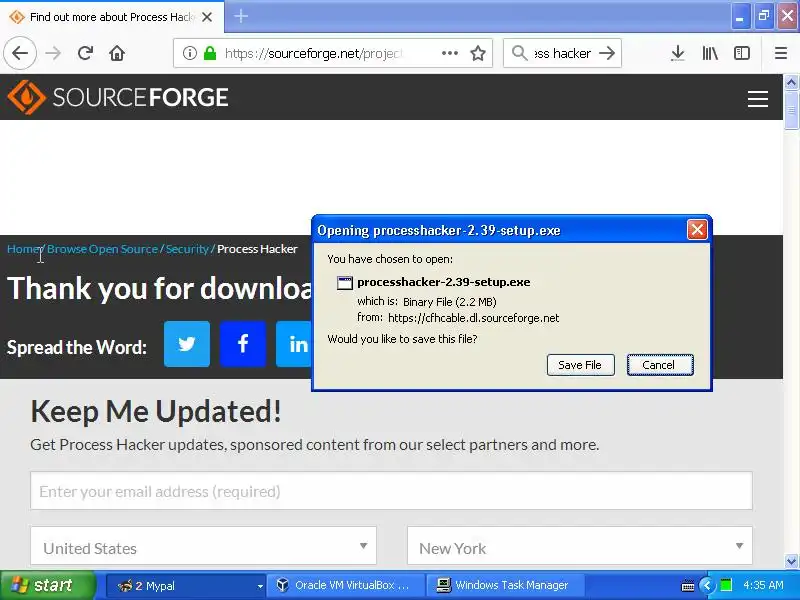Click the scrollbar down arrow
This screenshot has height=600, width=800.
click(791, 561)
